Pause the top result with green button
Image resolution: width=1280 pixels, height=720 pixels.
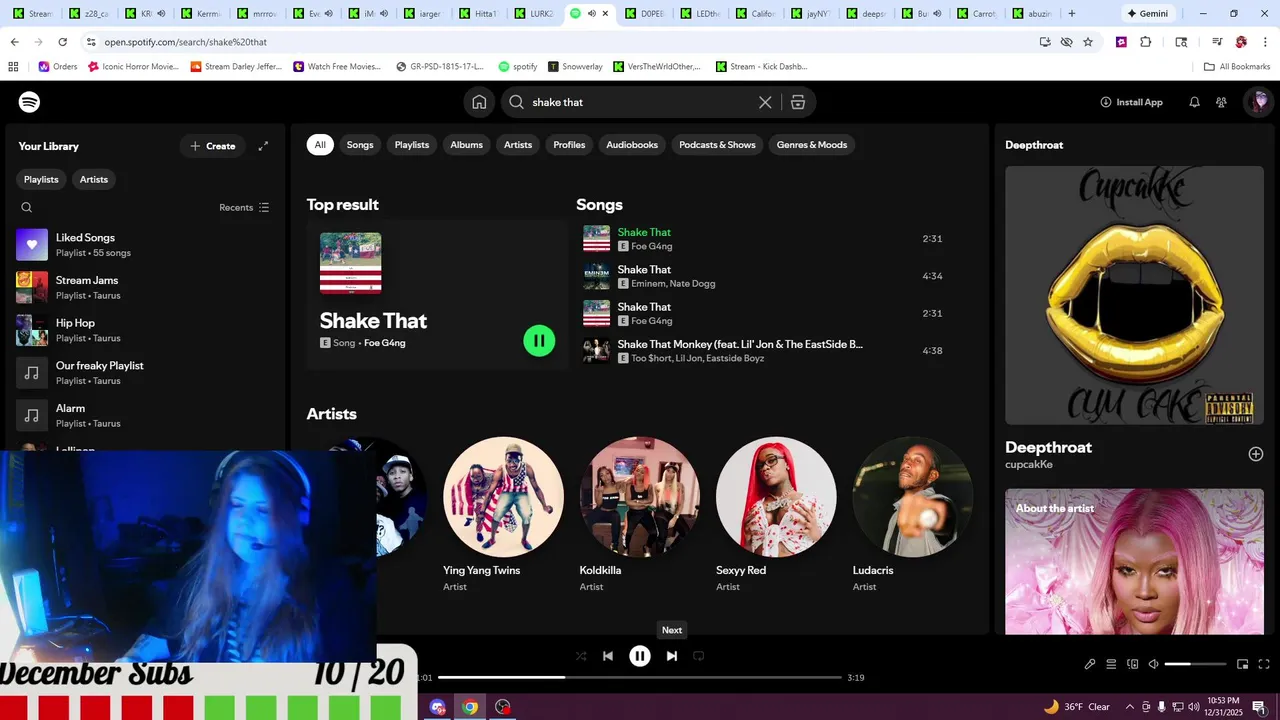(x=539, y=341)
